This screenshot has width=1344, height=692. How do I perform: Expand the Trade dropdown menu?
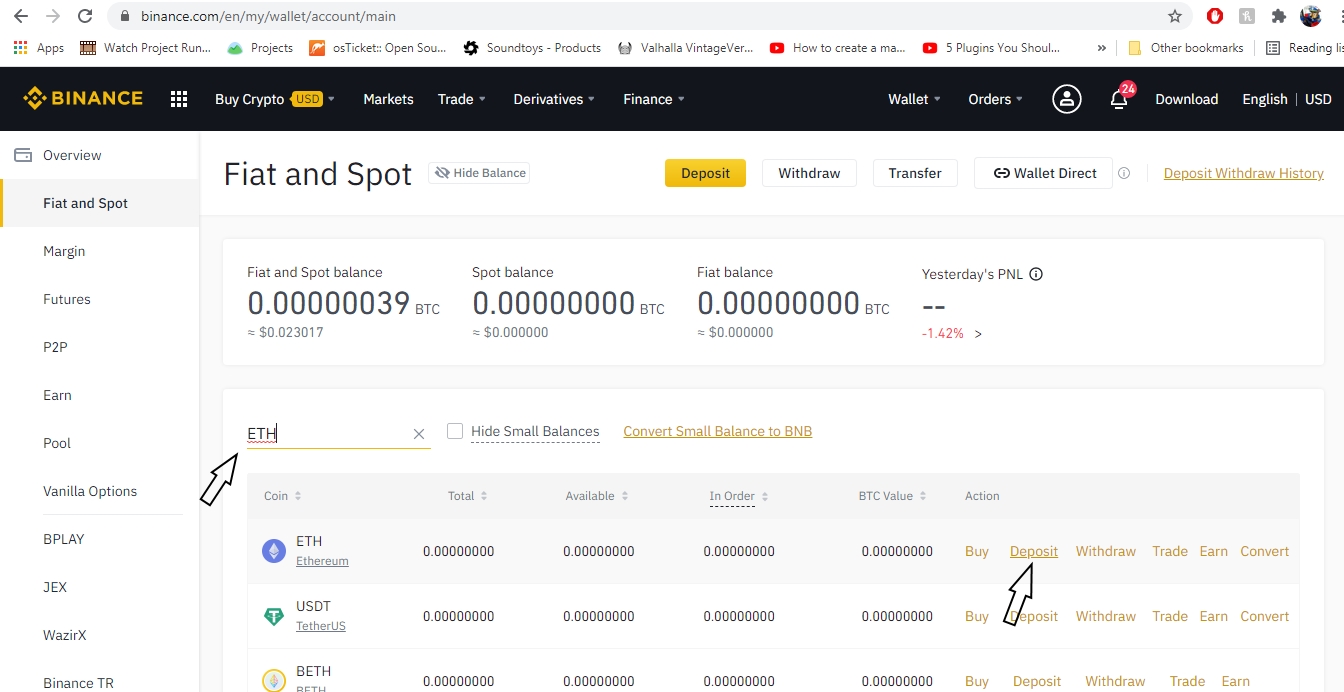[462, 99]
